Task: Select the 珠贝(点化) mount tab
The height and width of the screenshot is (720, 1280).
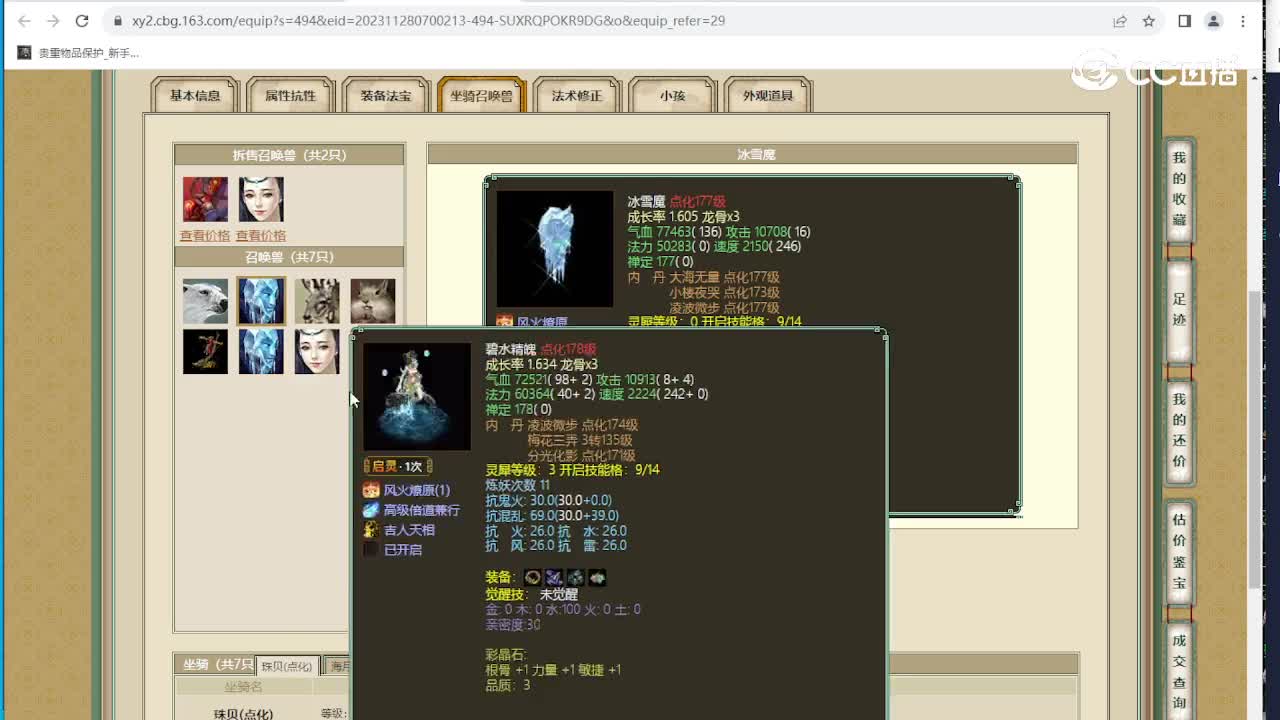Action: click(x=287, y=666)
